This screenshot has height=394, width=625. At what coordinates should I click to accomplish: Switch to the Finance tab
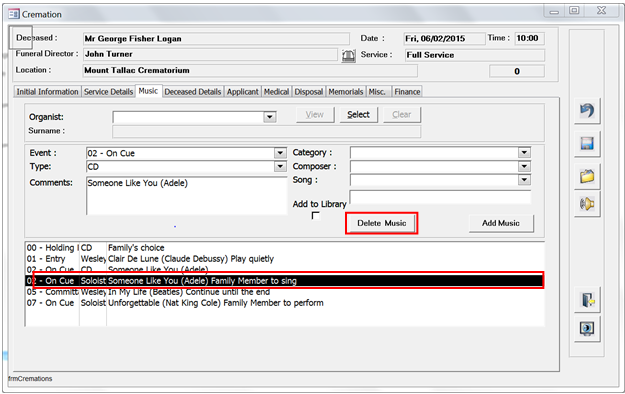pyautogui.click(x=407, y=92)
